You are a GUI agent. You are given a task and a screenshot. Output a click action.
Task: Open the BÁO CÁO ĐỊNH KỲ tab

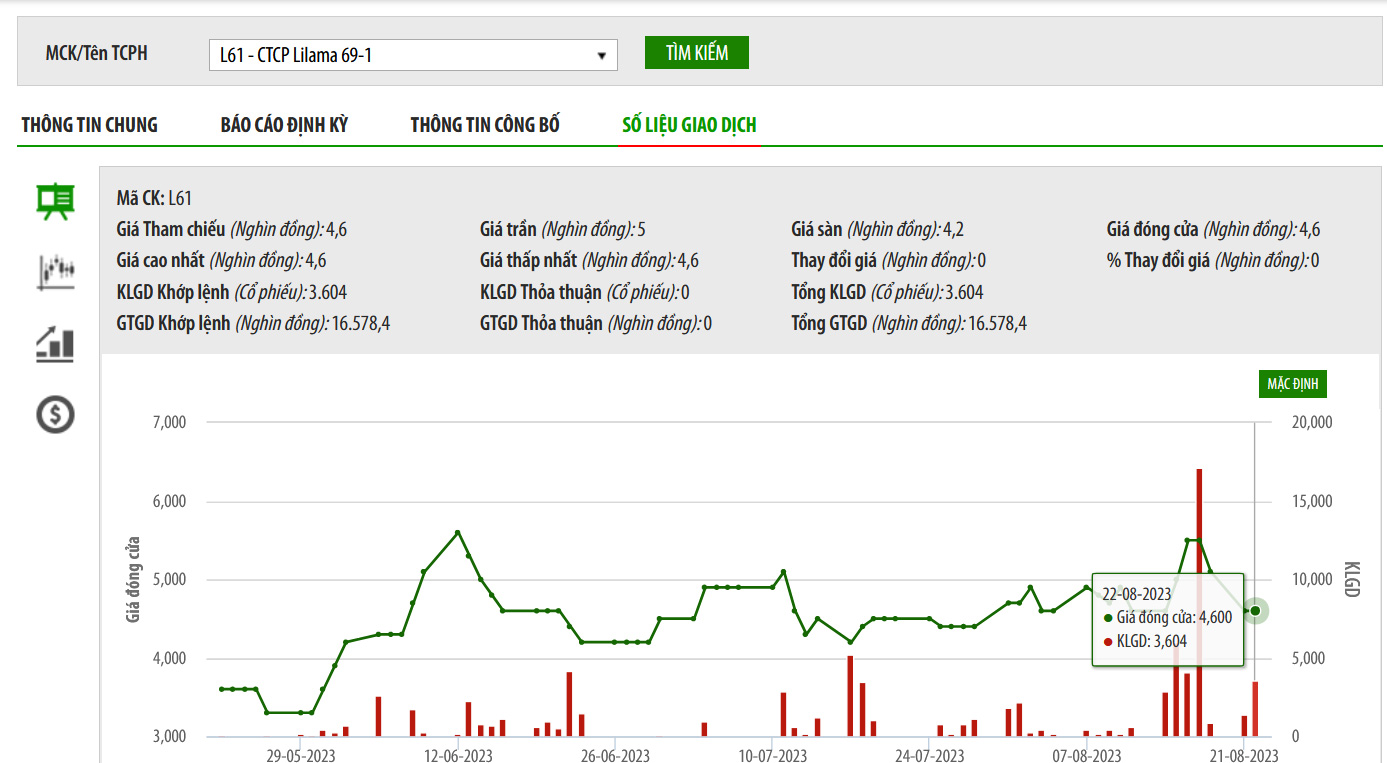(284, 125)
